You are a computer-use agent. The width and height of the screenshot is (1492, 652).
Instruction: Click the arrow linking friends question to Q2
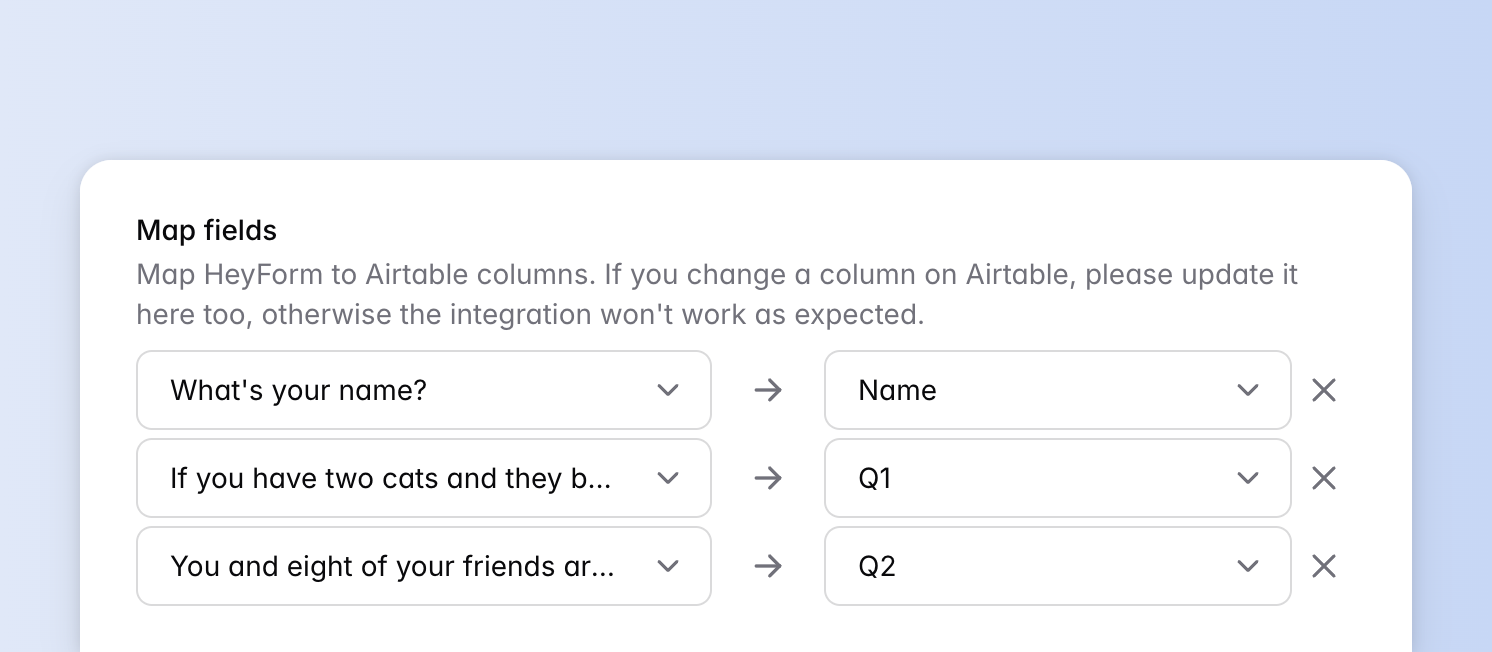768,566
